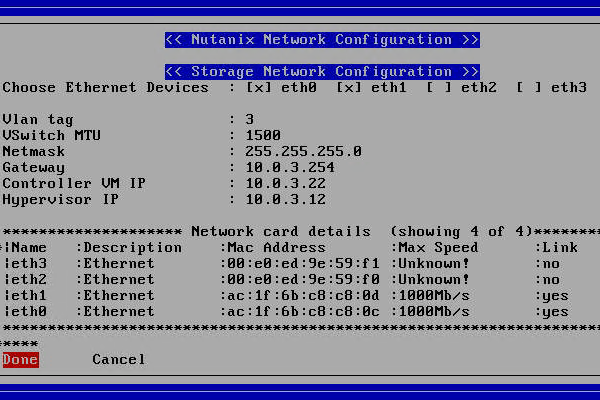The height and width of the screenshot is (400, 600).
Task: Click the link status yes for eth0
Action: tap(555, 312)
